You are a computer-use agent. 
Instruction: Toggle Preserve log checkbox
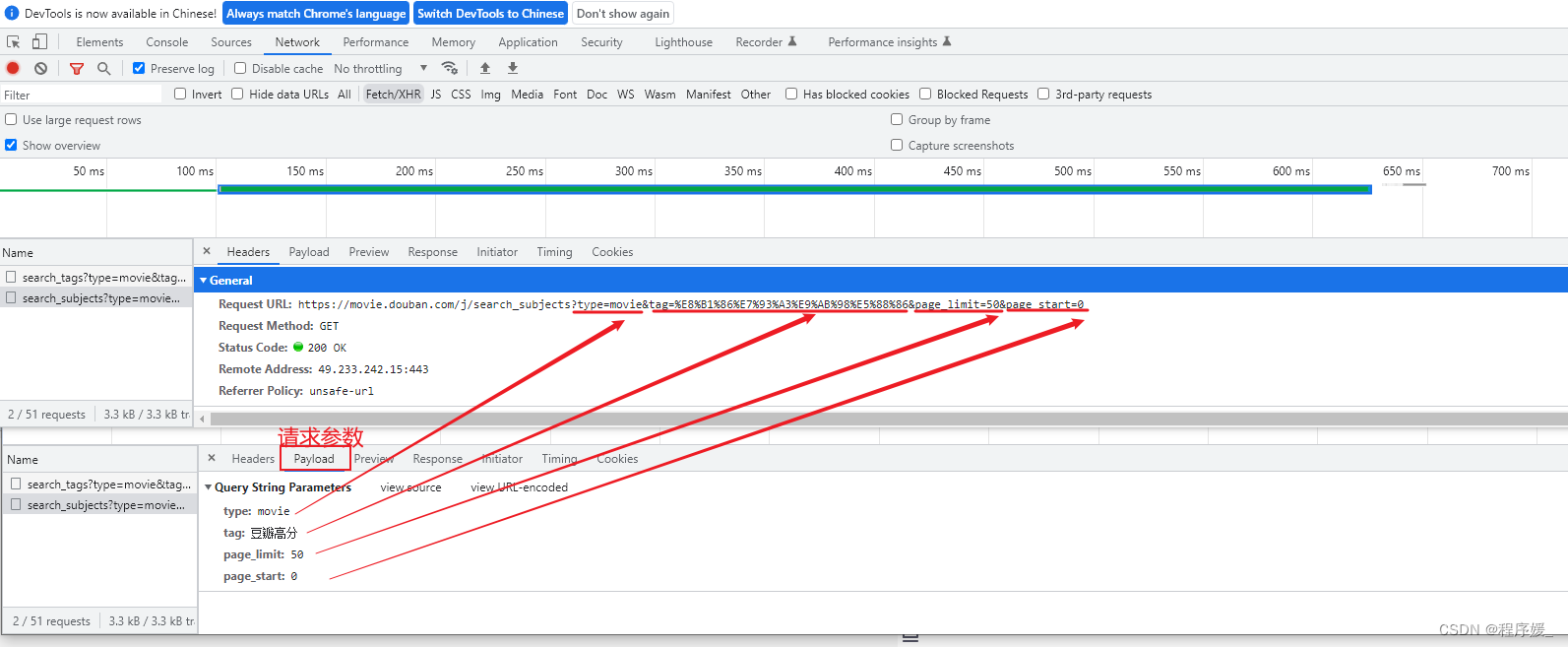pos(139,68)
